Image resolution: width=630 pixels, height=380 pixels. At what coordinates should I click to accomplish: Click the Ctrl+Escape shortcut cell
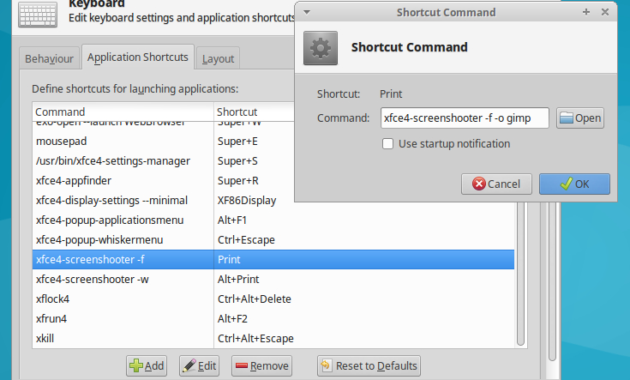click(x=246, y=240)
